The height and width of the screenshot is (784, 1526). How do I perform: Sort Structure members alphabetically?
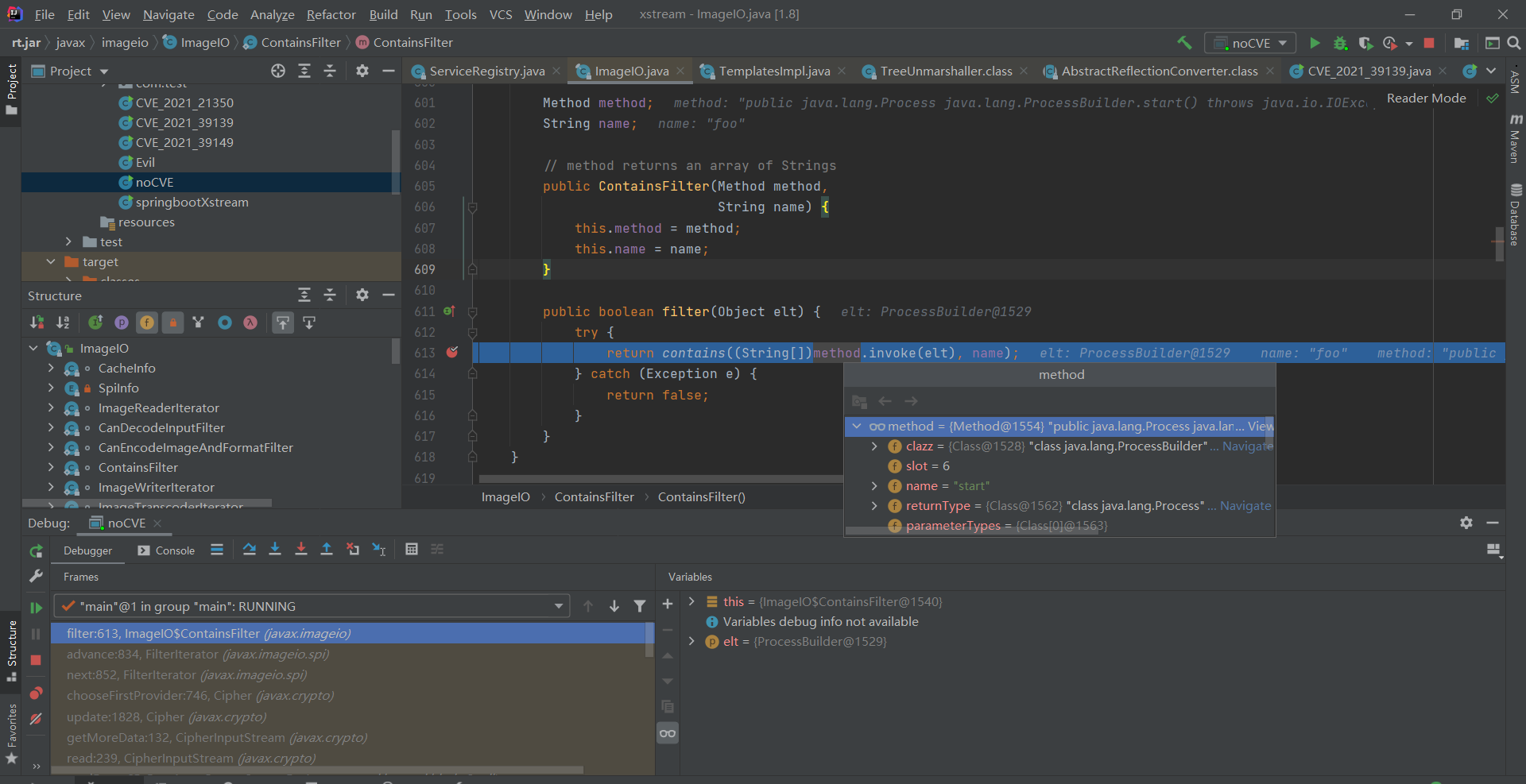coord(63,322)
